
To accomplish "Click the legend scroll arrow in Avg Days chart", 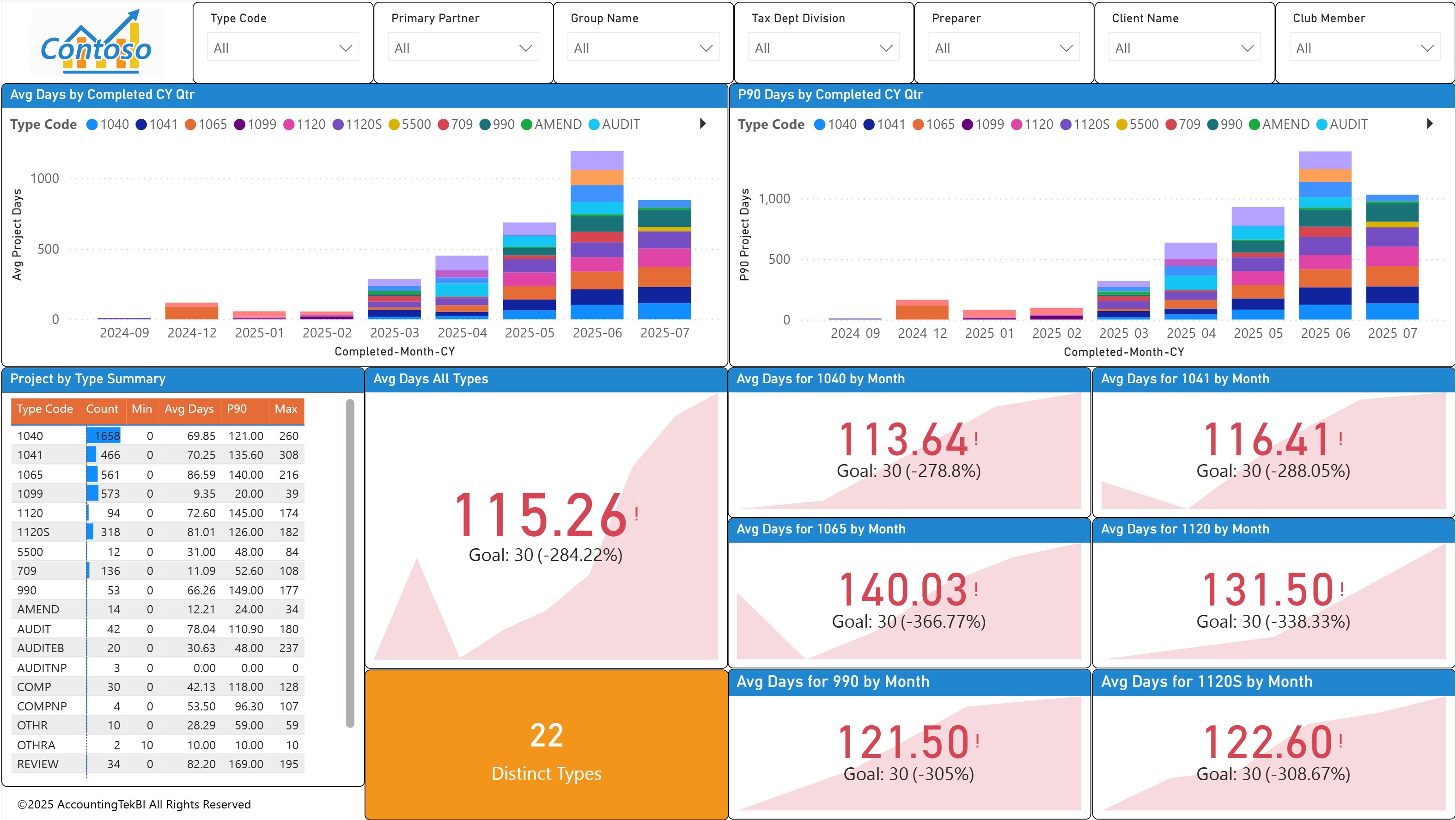I will (x=702, y=124).
